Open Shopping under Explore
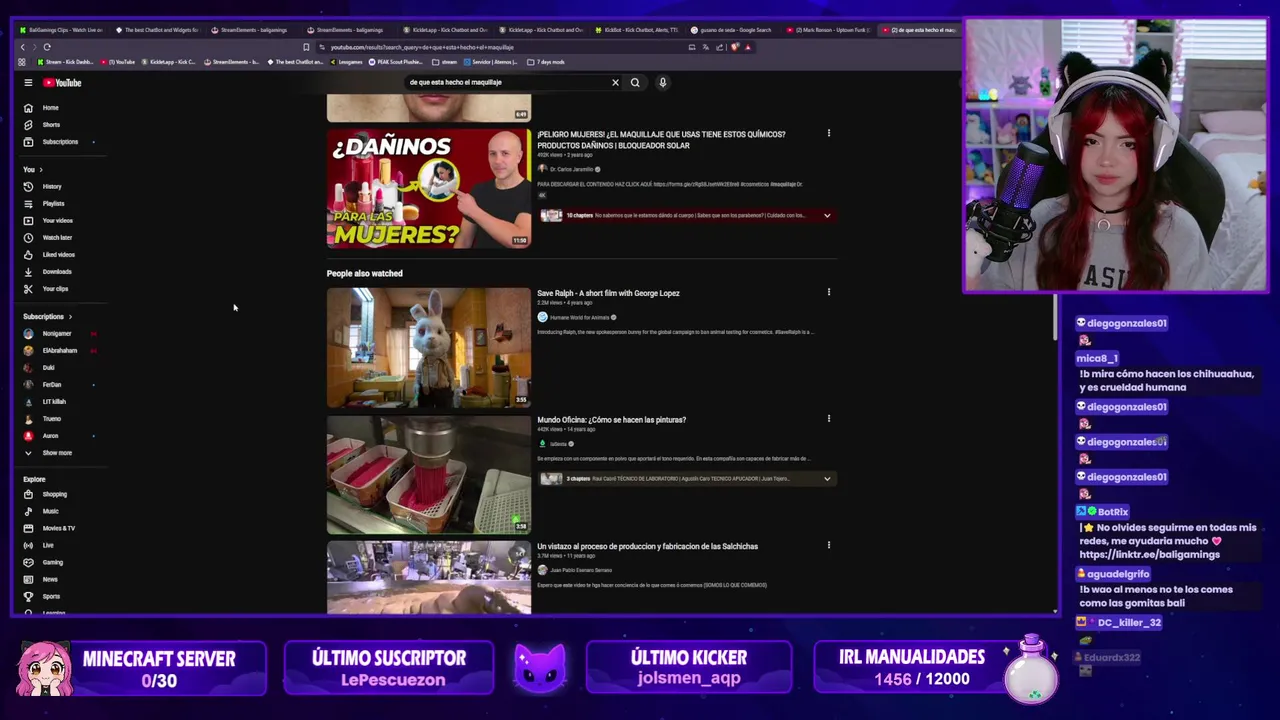The image size is (1280, 720). pyautogui.click(x=45, y=495)
